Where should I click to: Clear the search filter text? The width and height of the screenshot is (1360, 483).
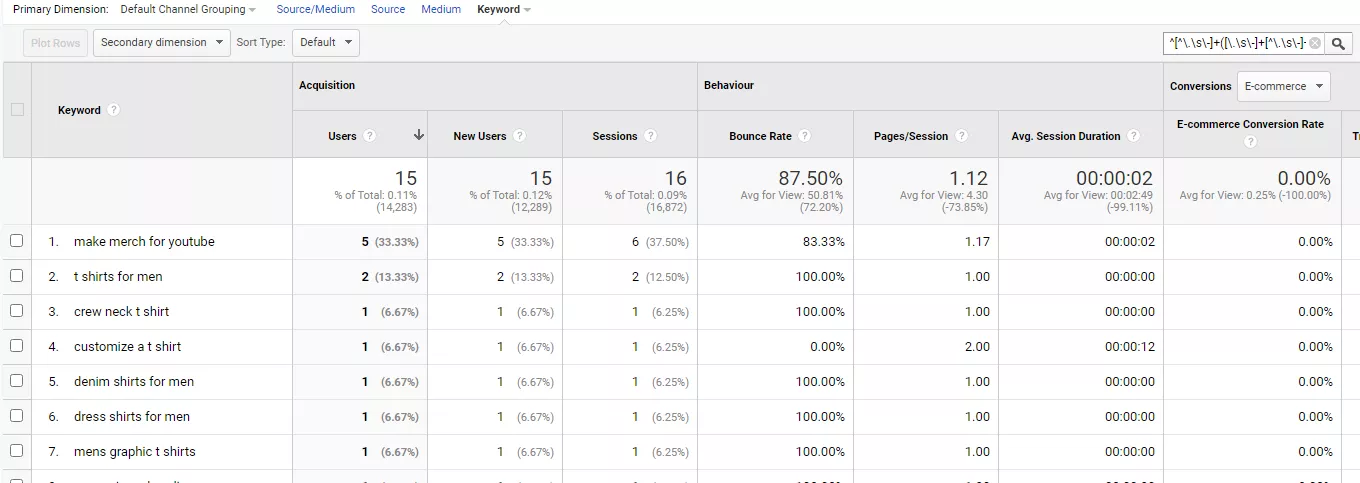pos(1315,43)
